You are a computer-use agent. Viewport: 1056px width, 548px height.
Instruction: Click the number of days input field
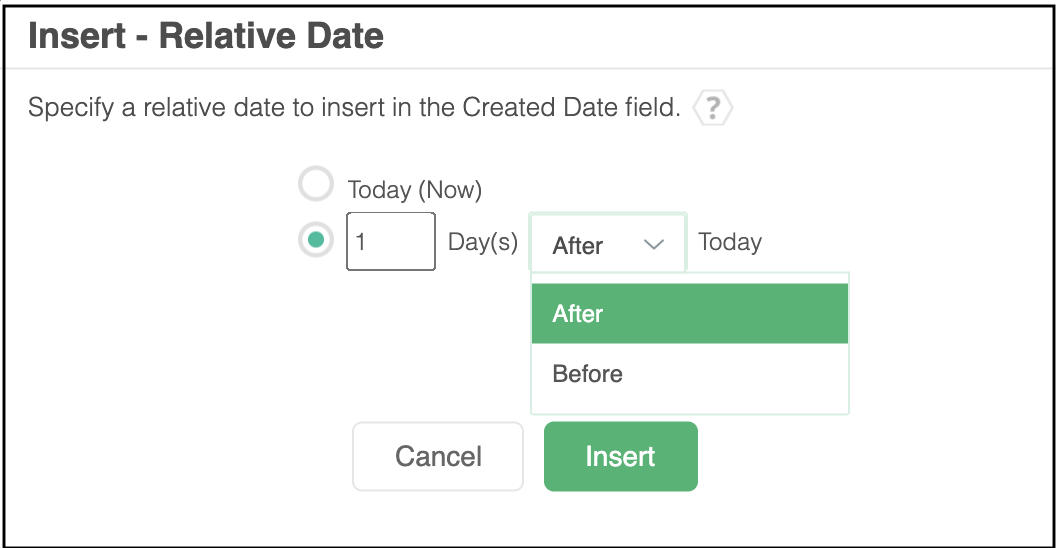pyautogui.click(x=391, y=241)
